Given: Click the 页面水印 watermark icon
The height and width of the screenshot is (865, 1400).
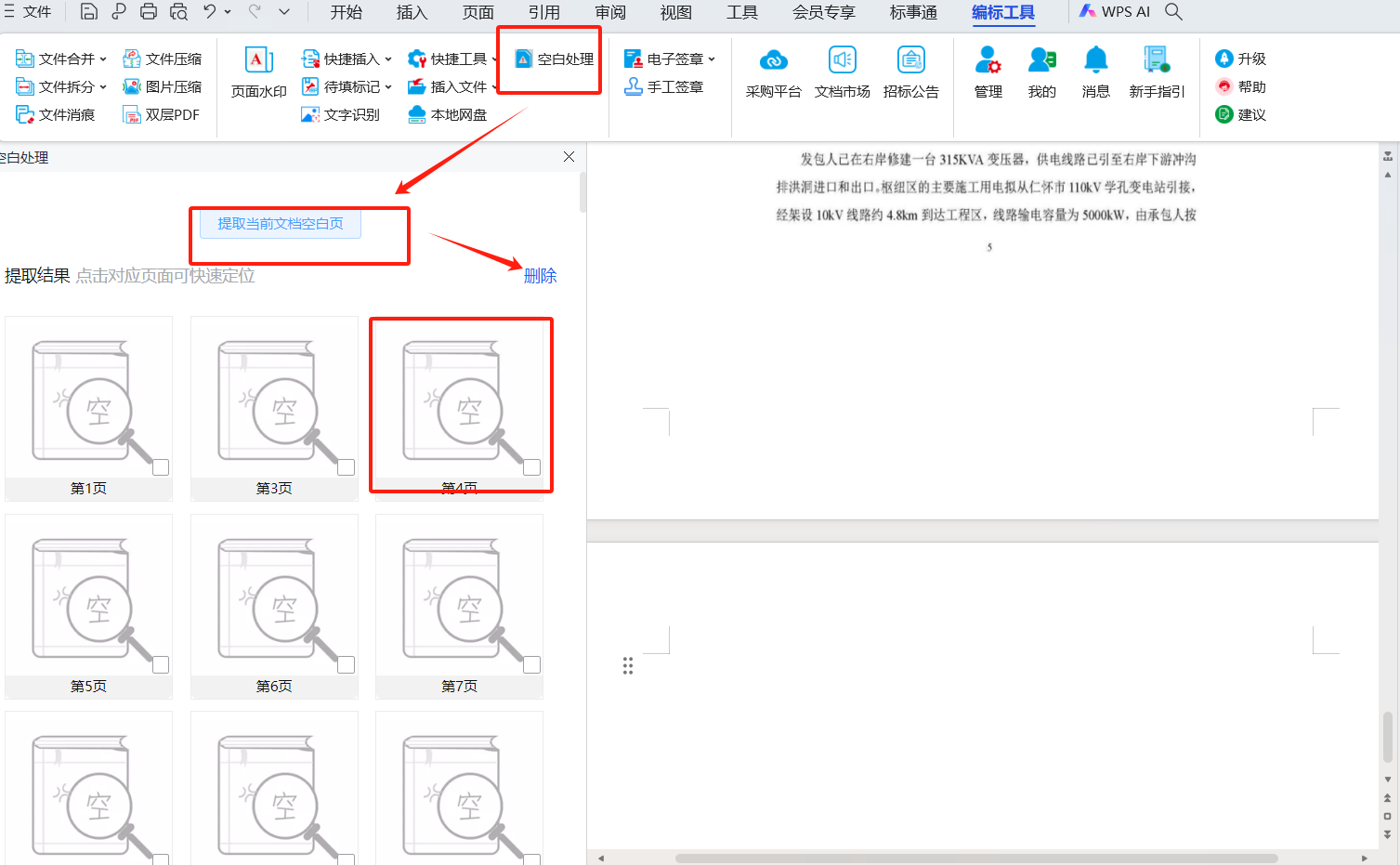Looking at the screenshot, I should 258,61.
